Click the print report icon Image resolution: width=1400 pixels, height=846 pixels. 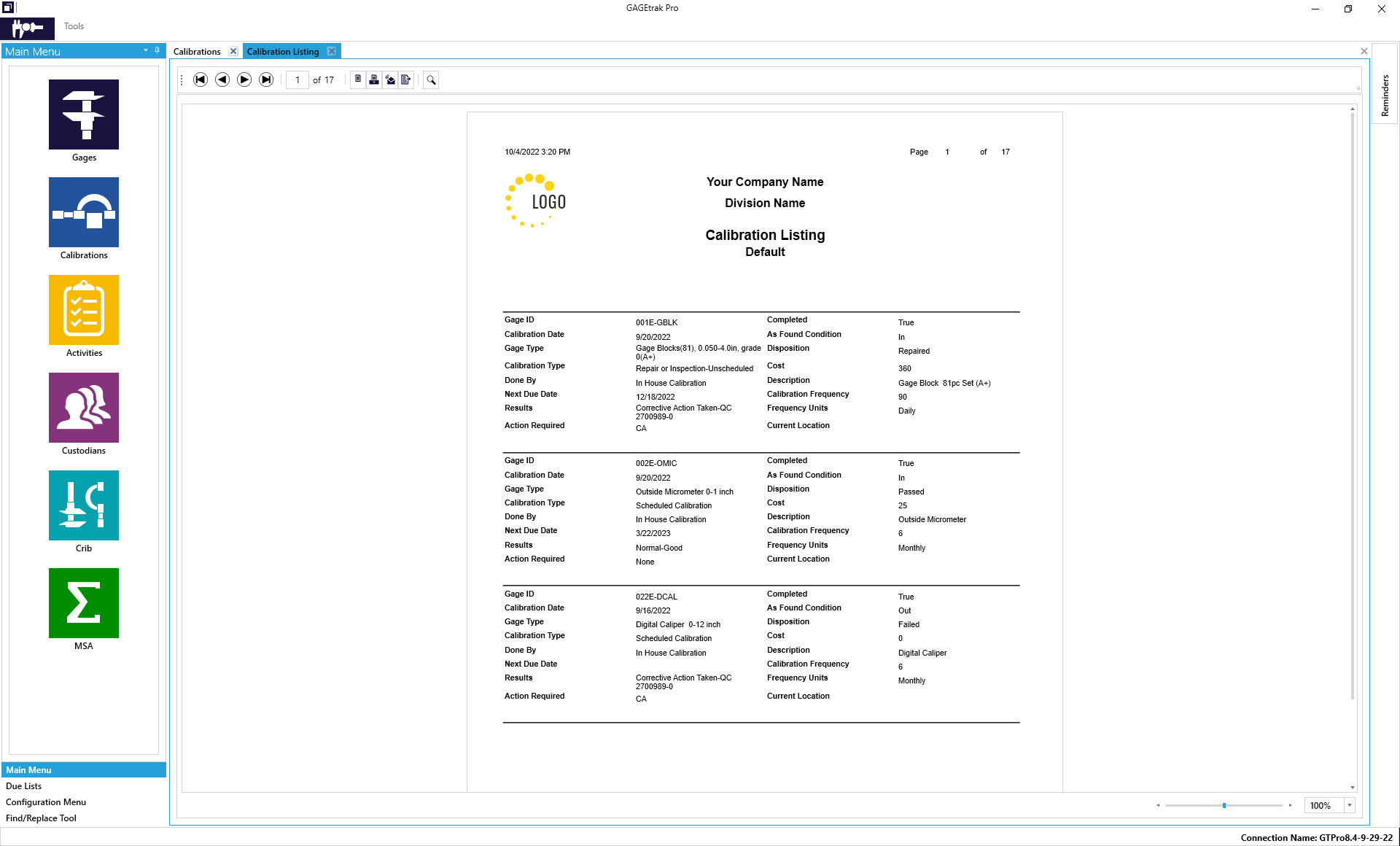374,79
